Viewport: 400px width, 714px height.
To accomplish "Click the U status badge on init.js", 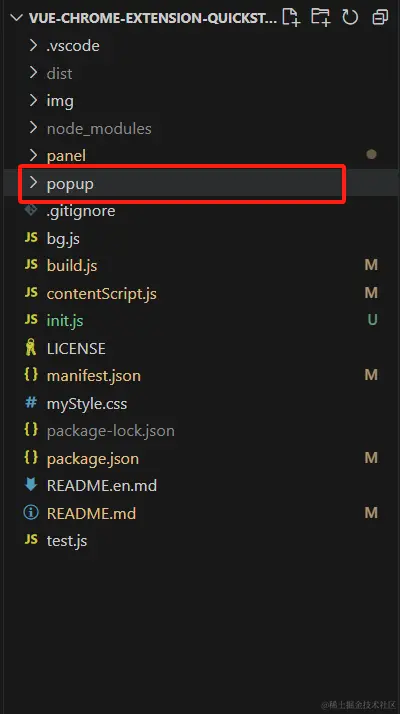I will [x=372, y=320].
